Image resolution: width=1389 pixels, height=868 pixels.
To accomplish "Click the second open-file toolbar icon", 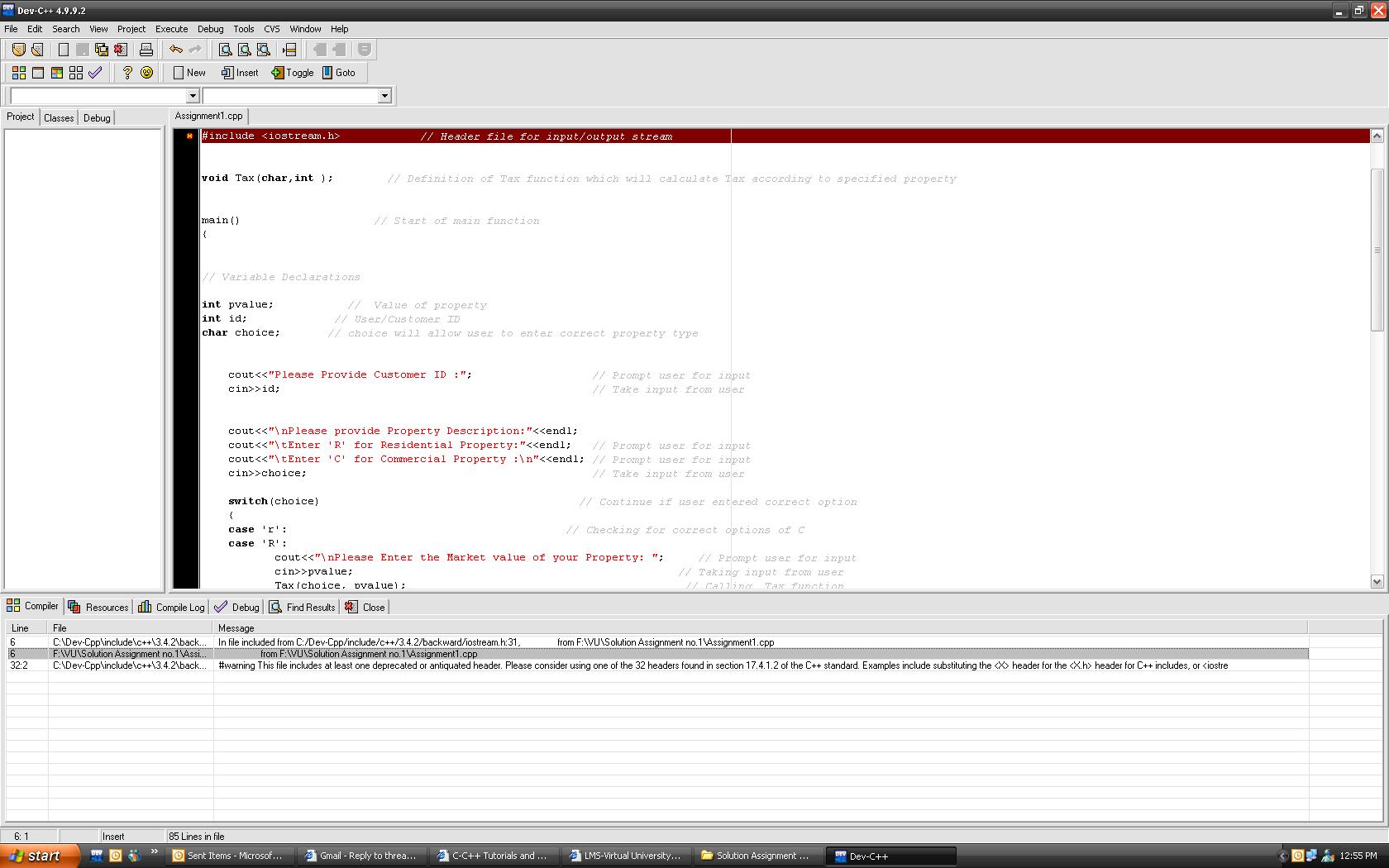I will pyautogui.click(x=37, y=50).
